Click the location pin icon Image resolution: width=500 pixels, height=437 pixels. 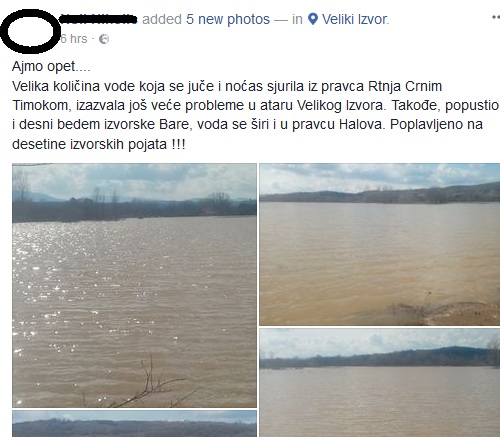313,19
